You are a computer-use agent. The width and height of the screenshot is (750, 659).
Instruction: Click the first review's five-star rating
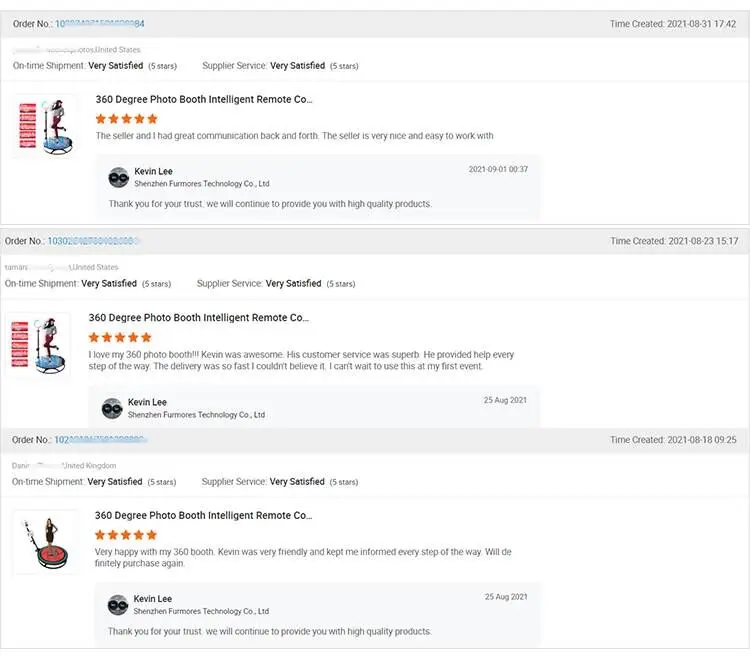(x=126, y=119)
